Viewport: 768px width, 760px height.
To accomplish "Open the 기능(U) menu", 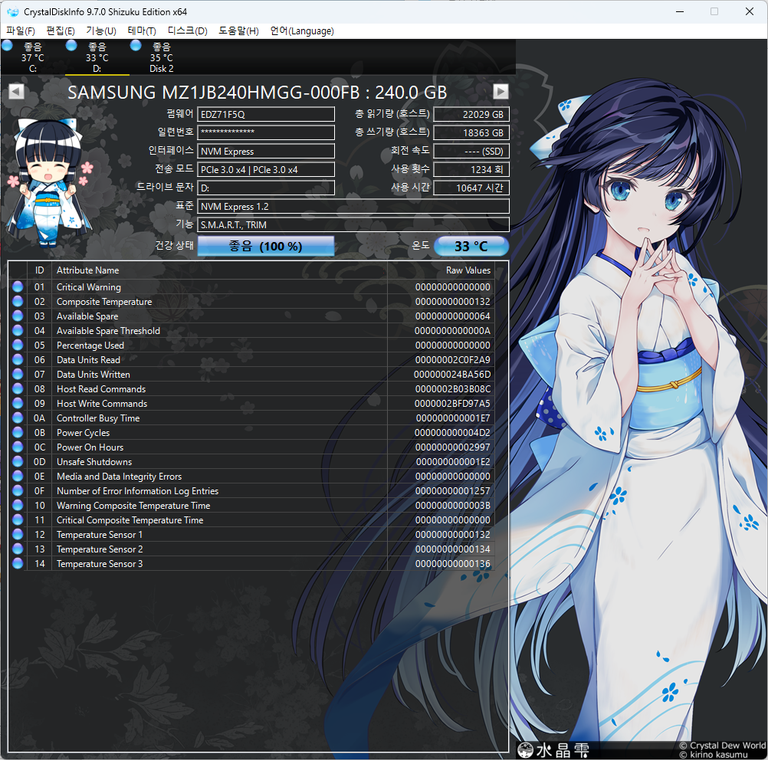I will click(x=101, y=31).
